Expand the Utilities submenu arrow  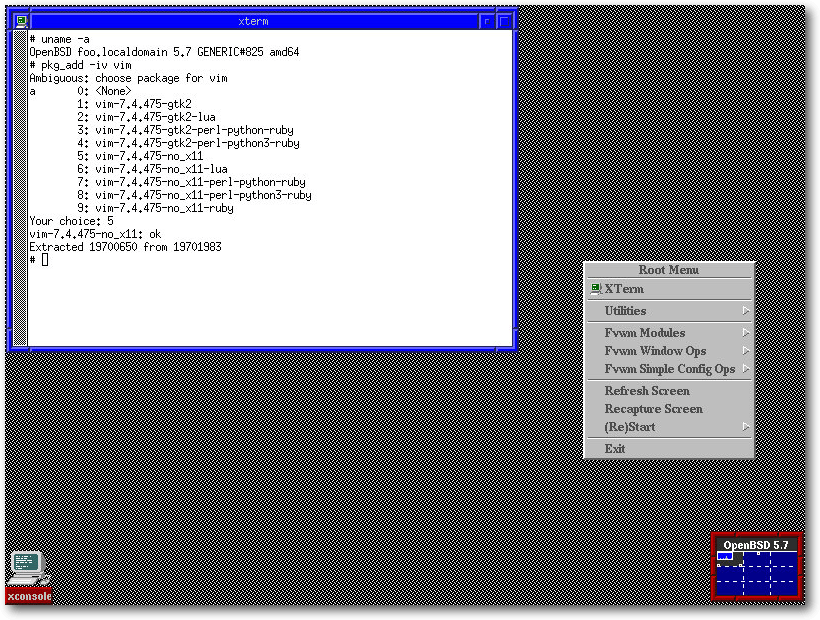click(x=746, y=311)
